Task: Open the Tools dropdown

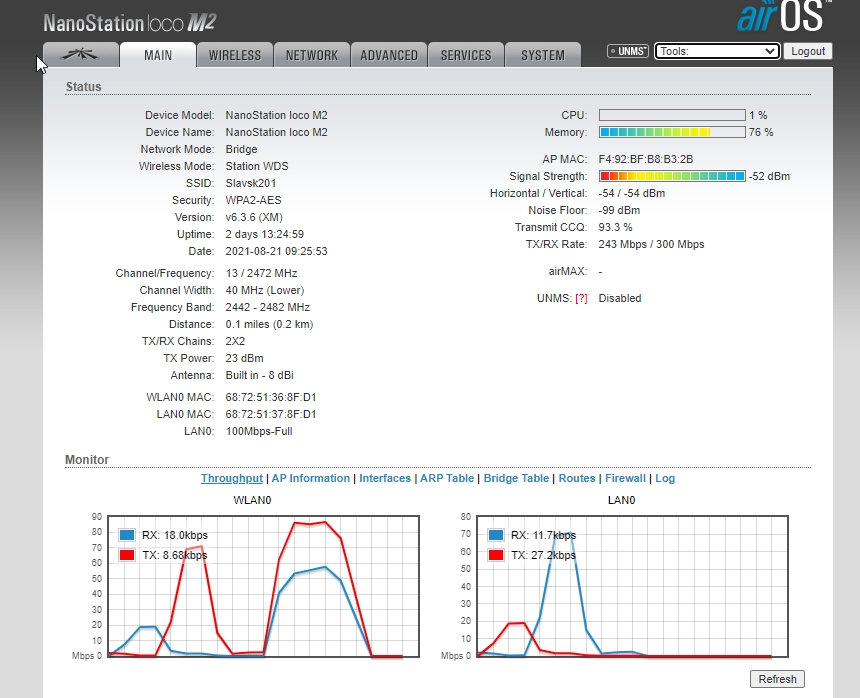Action: [x=717, y=51]
